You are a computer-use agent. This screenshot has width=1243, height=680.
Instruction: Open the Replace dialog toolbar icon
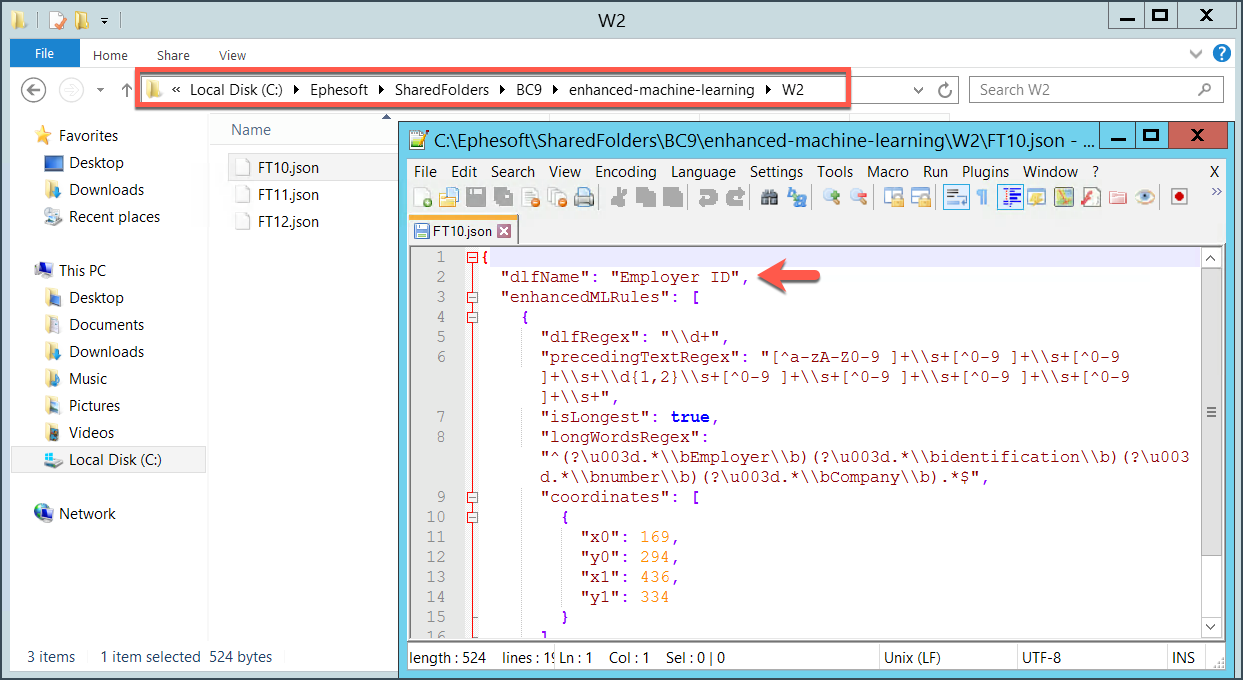click(x=796, y=197)
